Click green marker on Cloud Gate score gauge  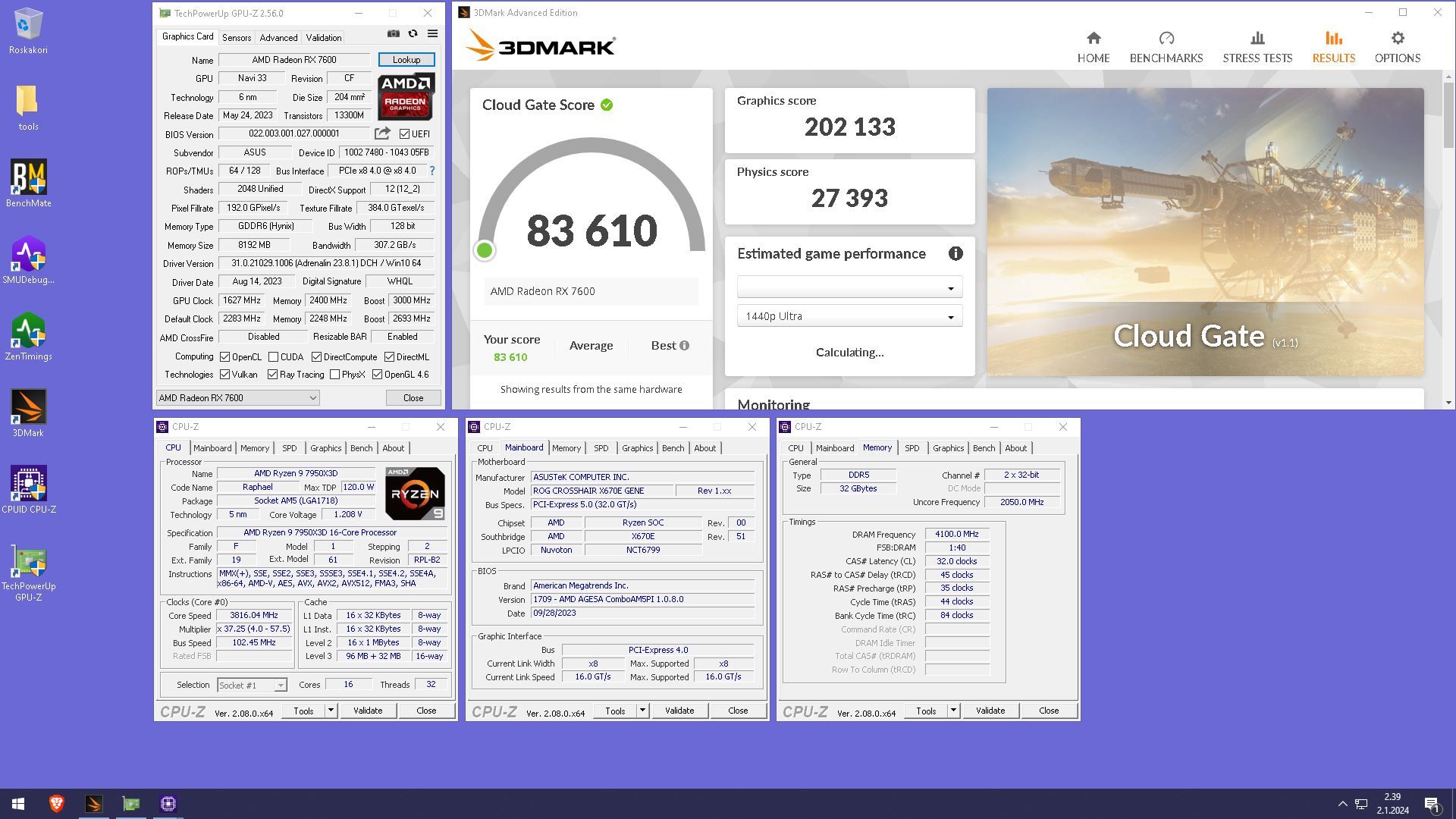pos(485,250)
